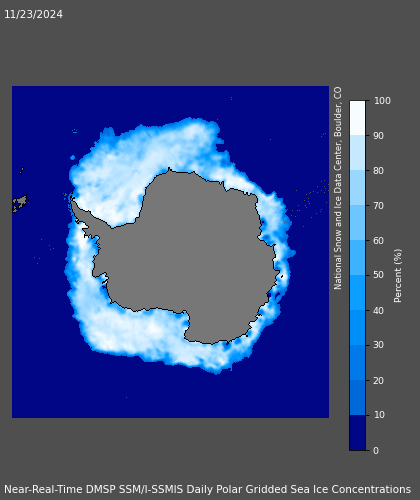Screen dimensions: 420x500
Task: Click the gray Antarctica continent center
Action: pos(193,253)
